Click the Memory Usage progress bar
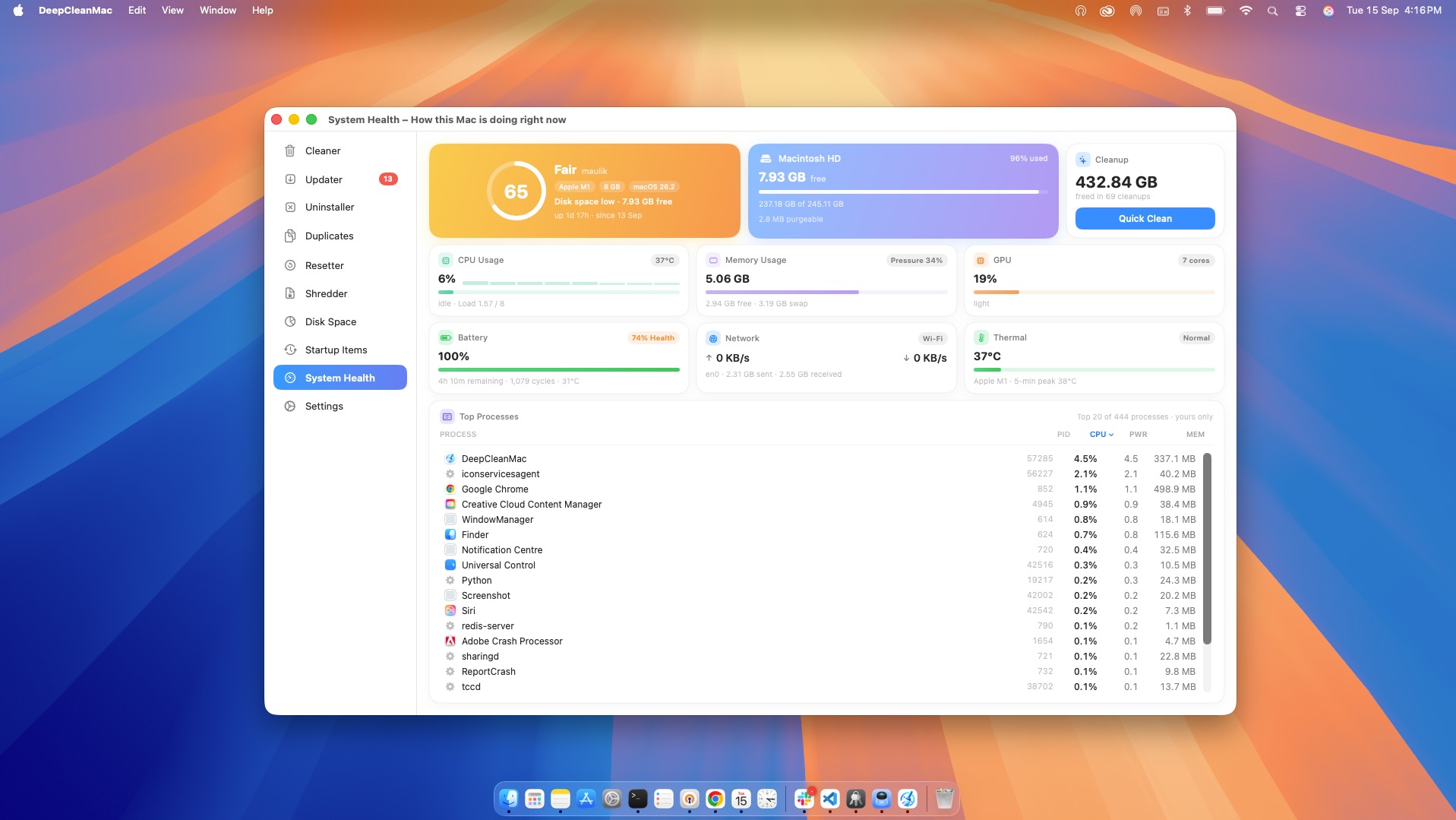This screenshot has width=1456, height=820. pyautogui.click(x=826, y=292)
